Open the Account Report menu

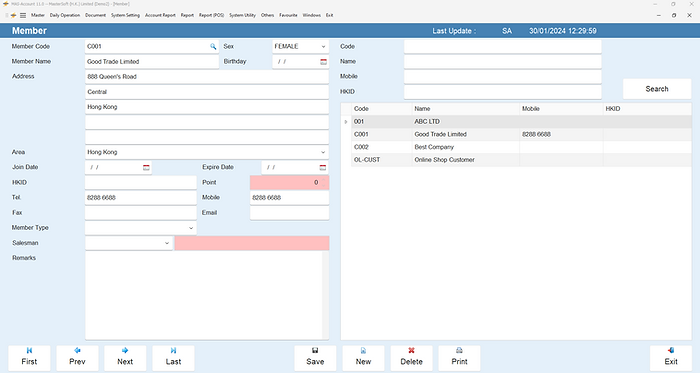pos(160,15)
